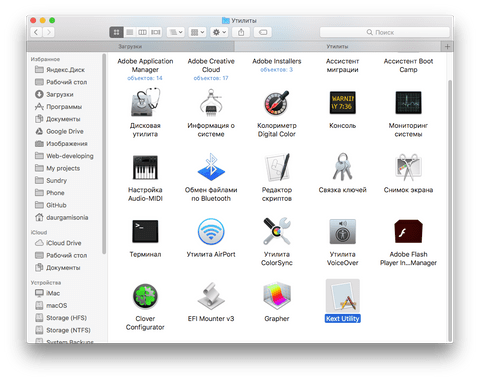Switch to icon view mode
Image resolution: width=480 pixels, height=381 pixels.
coord(116,32)
